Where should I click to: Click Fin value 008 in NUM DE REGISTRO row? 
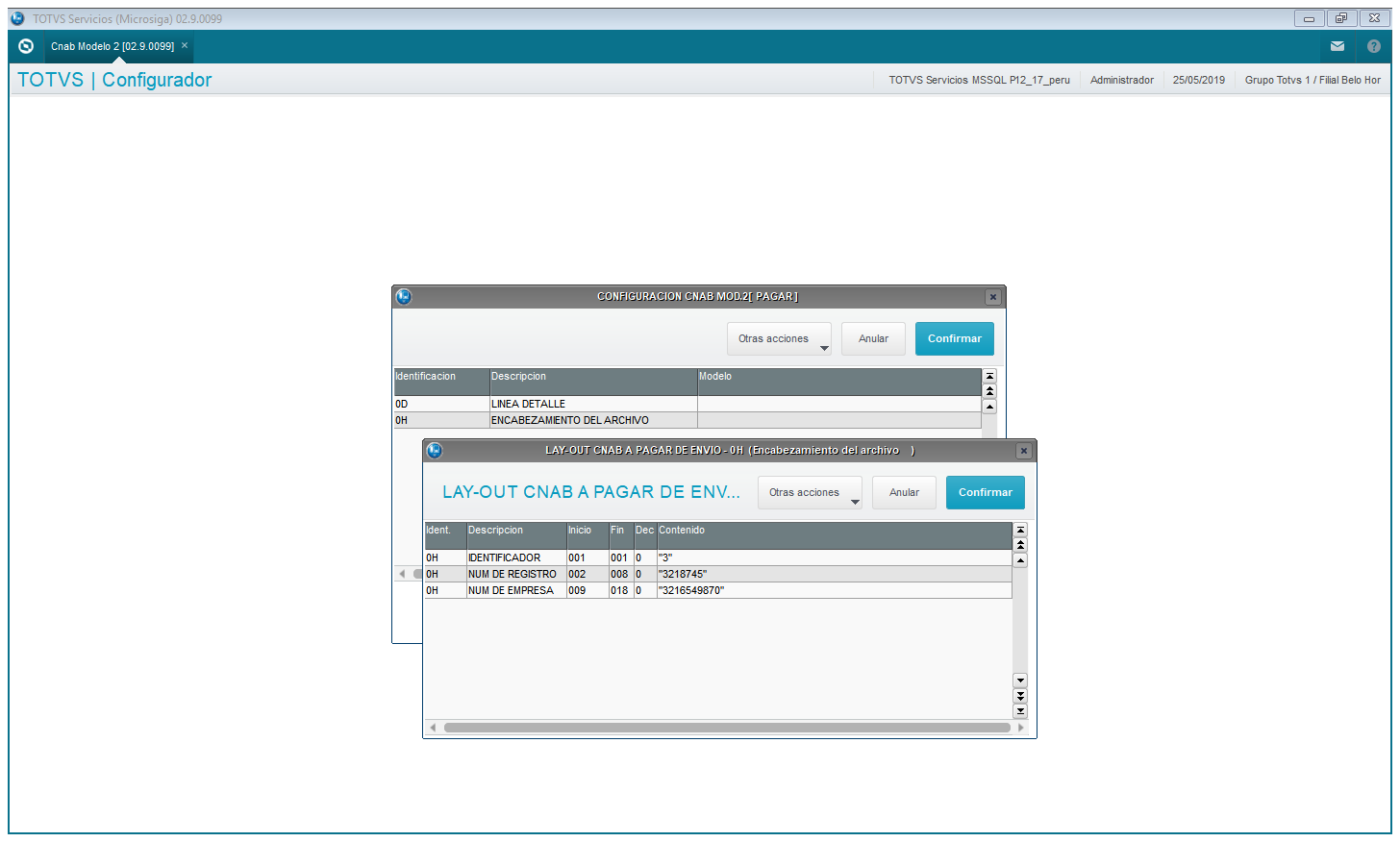pos(621,574)
